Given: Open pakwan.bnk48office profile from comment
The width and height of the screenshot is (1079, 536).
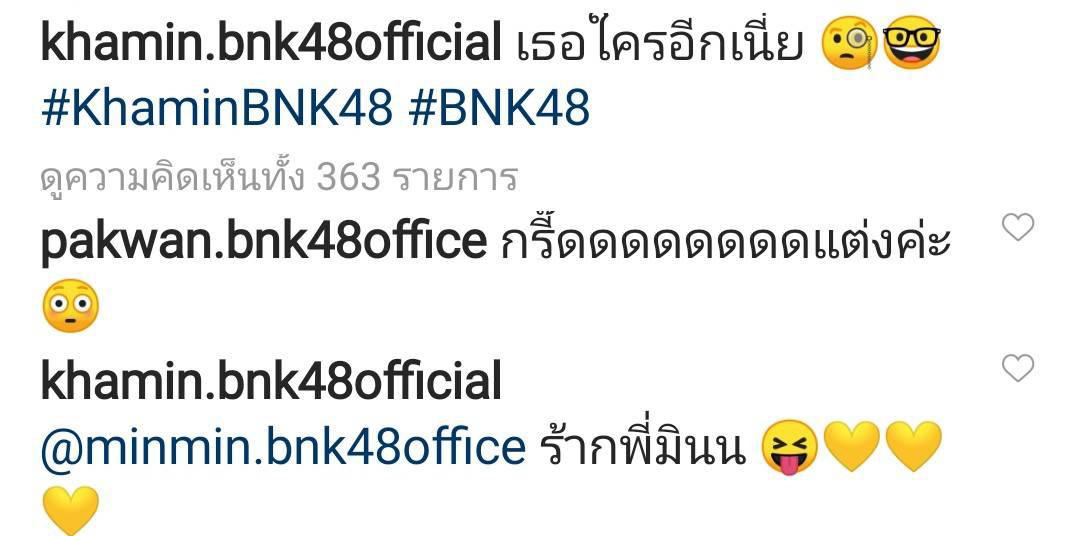Looking at the screenshot, I should 264,242.
